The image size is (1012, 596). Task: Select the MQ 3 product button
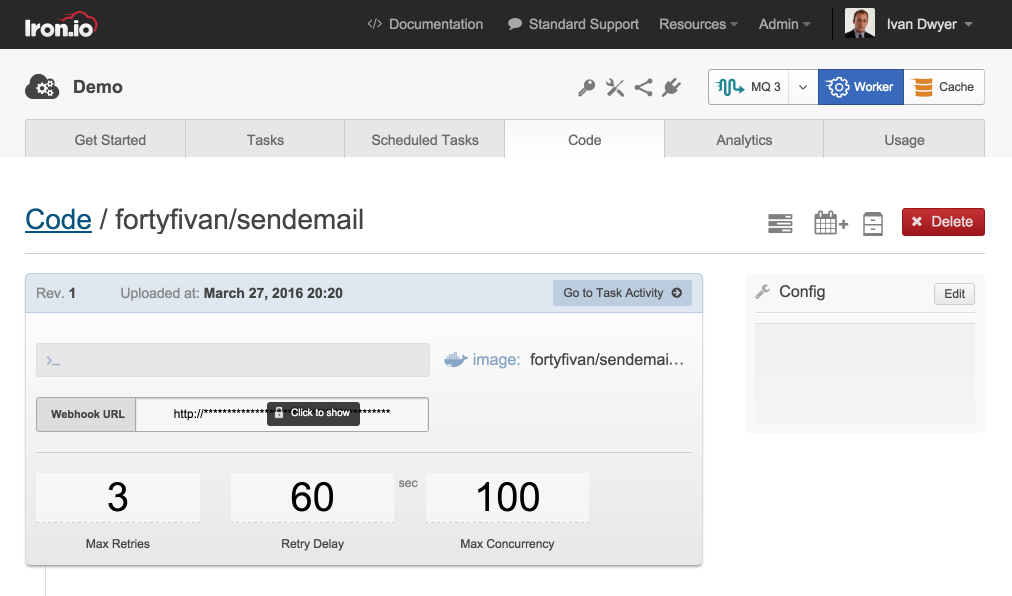749,87
